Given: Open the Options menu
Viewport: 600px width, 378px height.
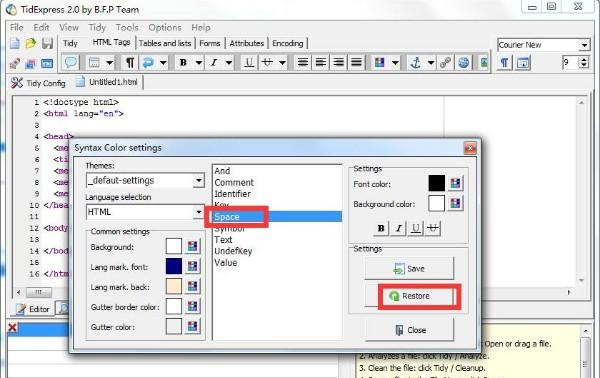Looking at the screenshot, I should pyautogui.click(x=165, y=28).
